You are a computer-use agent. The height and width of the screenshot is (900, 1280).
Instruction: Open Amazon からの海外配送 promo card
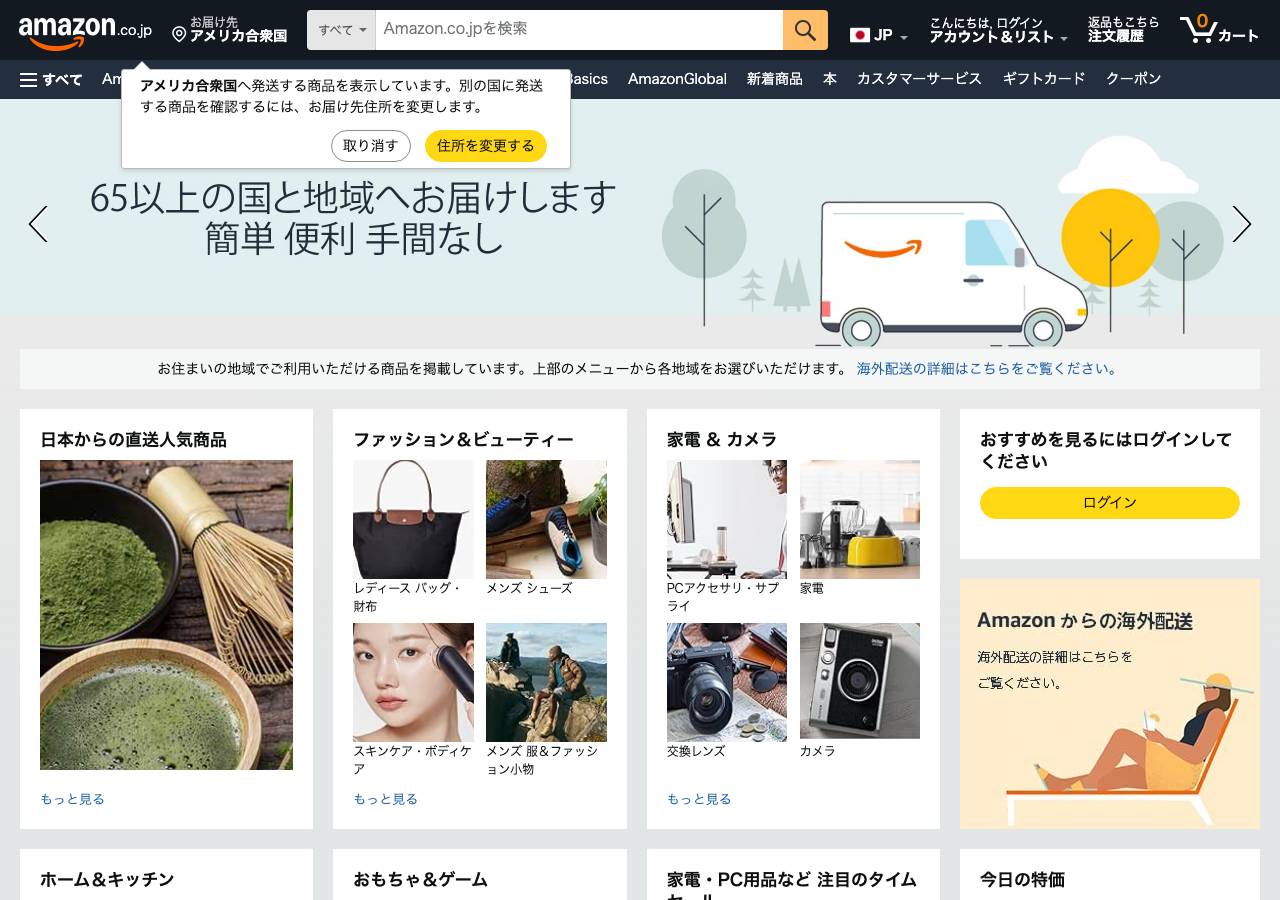(x=1110, y=704)
